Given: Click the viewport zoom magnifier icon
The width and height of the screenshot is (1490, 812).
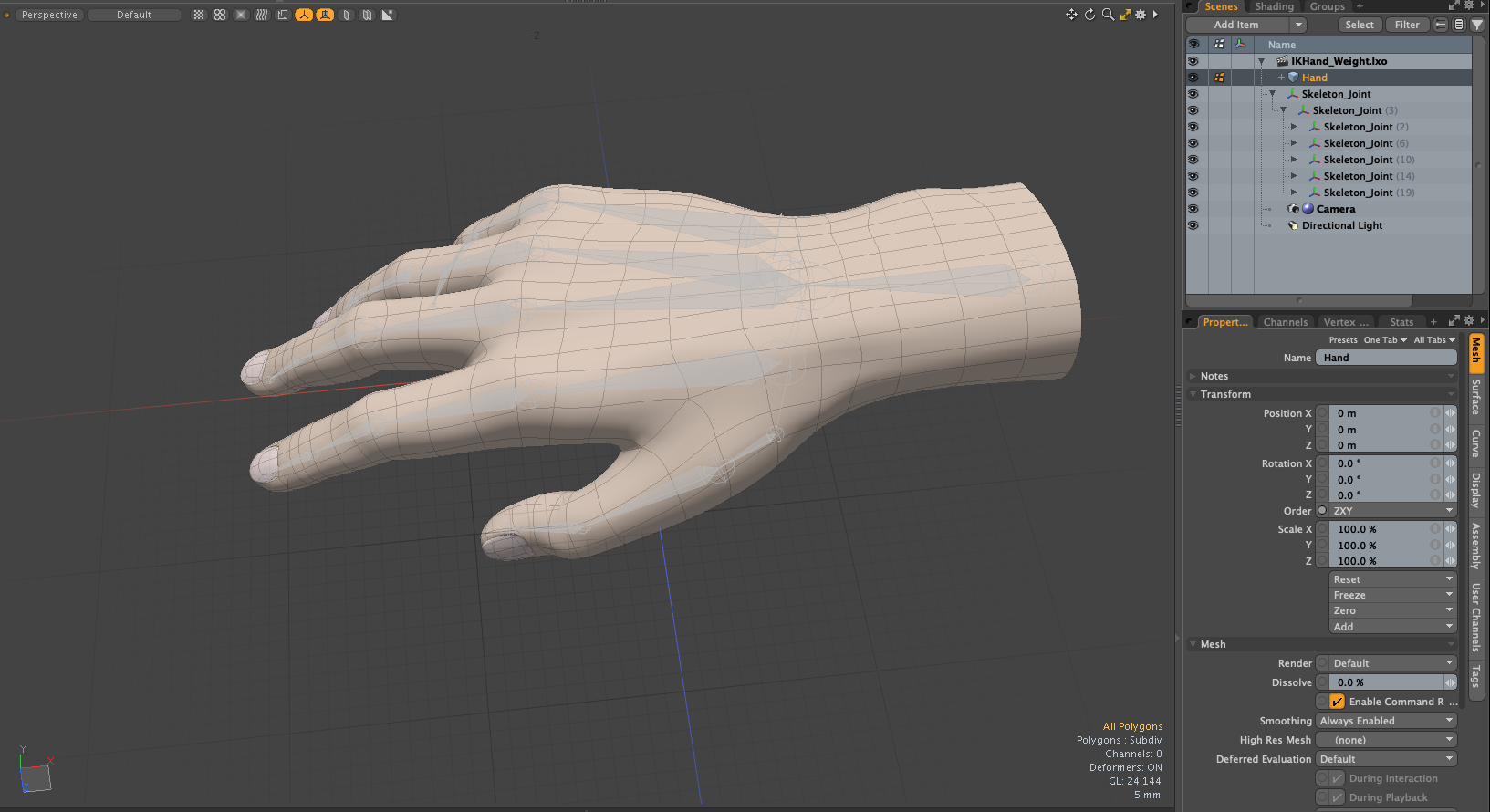Looking at the screenshot, I should [x=1108, y=15].
